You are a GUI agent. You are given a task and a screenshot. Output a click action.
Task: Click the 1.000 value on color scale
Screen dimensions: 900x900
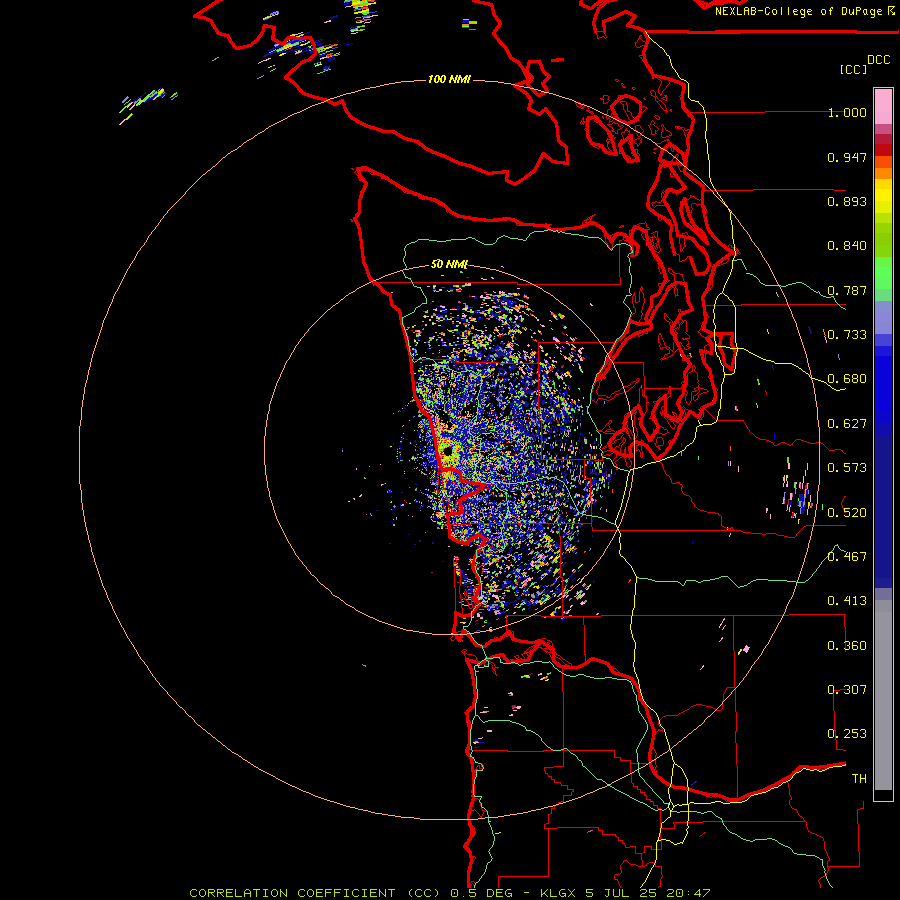pyautogui.click(x=847, y=112)
